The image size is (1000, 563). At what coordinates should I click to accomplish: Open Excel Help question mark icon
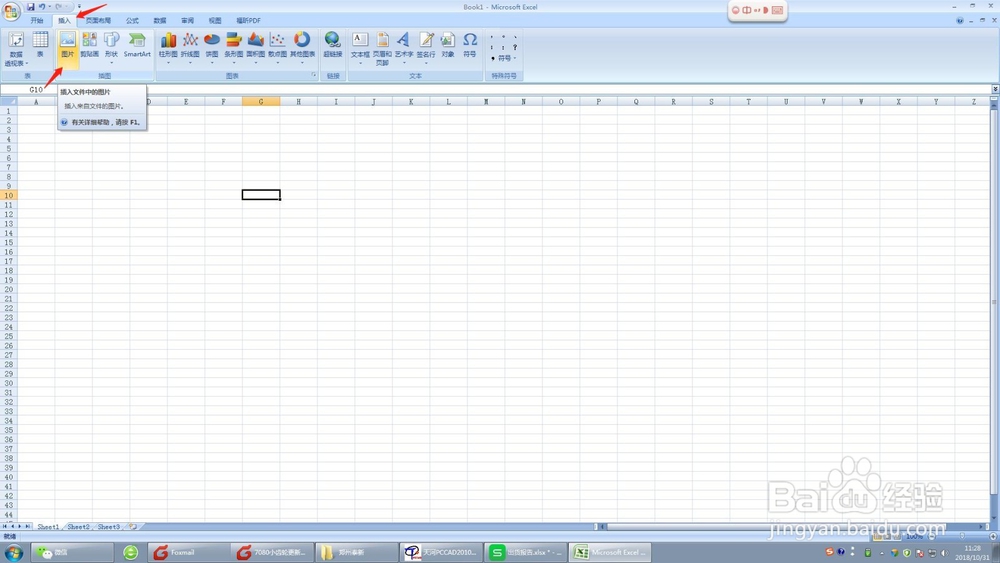(960, 20)
